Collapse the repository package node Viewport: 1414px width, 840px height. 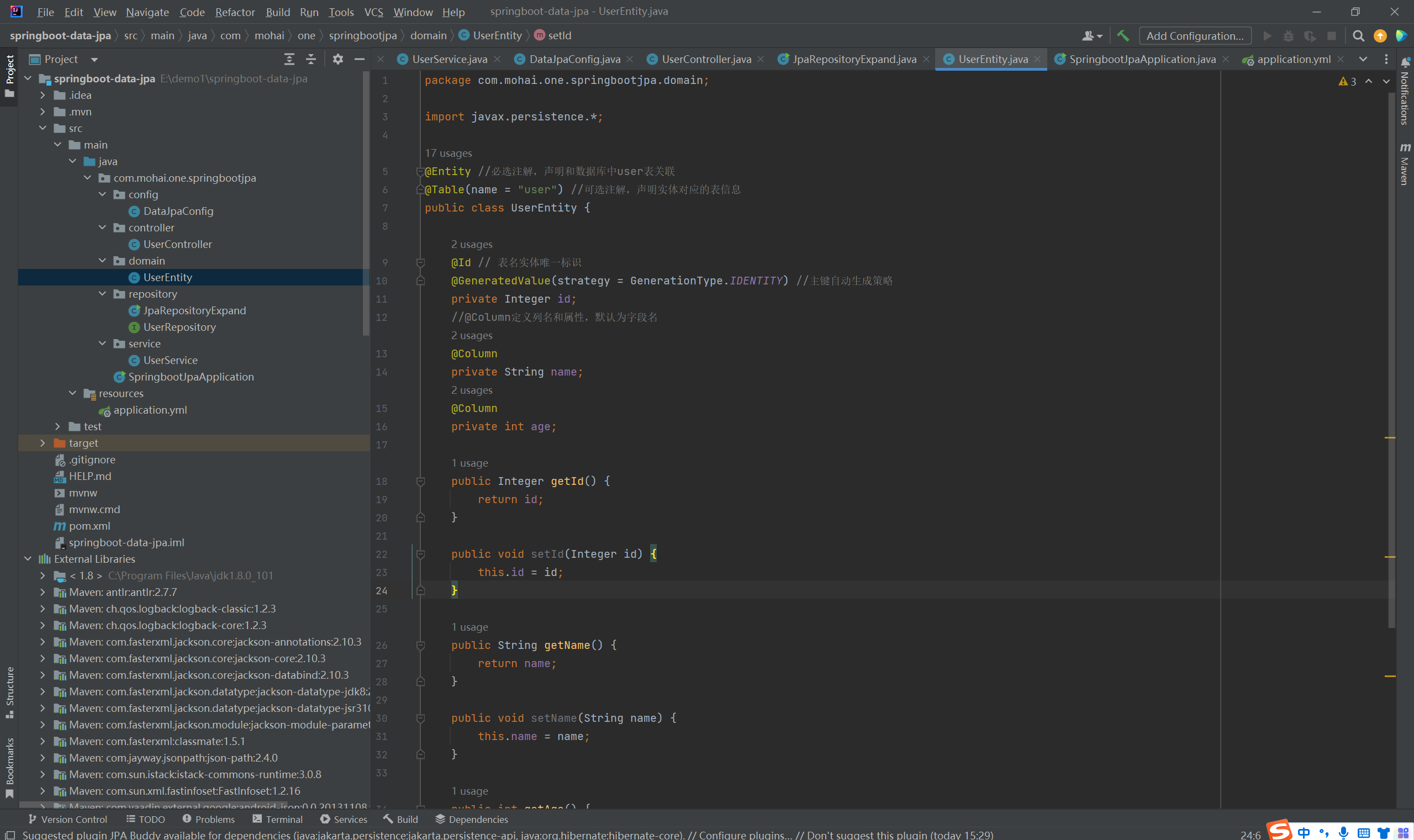[102, 294]
